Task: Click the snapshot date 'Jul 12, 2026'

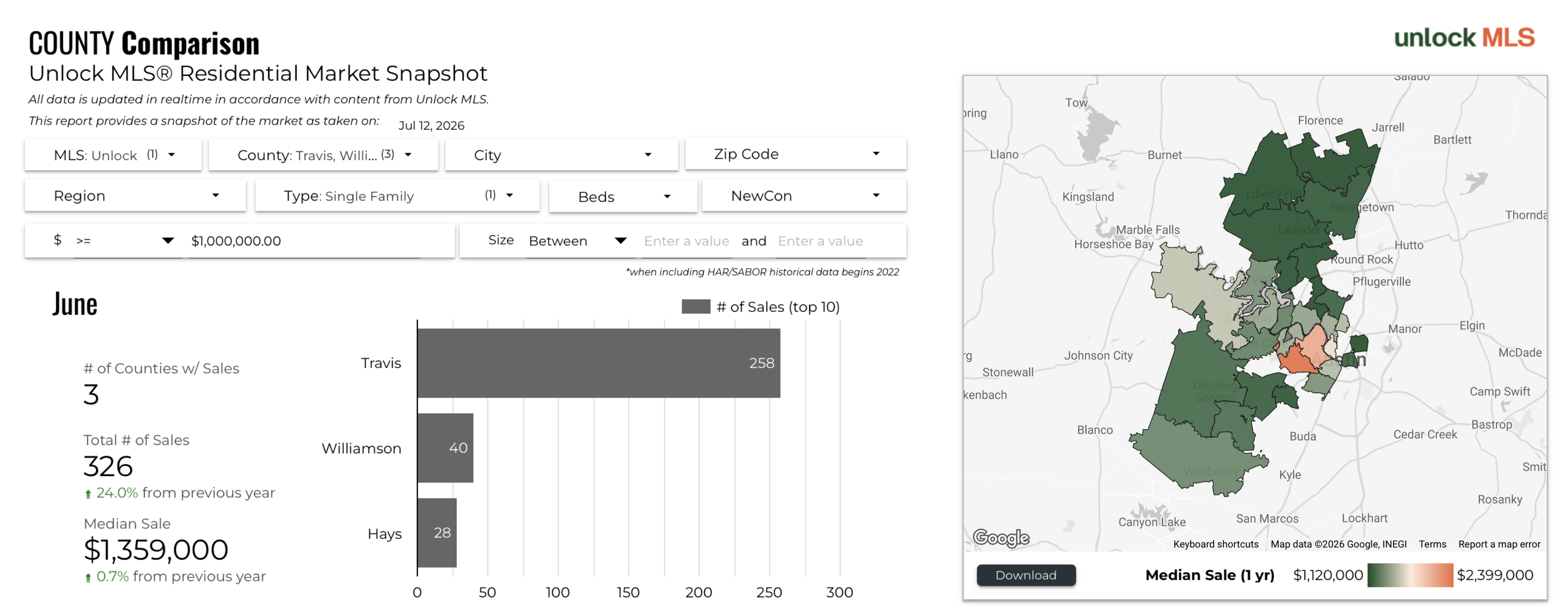Action: pos(431,126)
